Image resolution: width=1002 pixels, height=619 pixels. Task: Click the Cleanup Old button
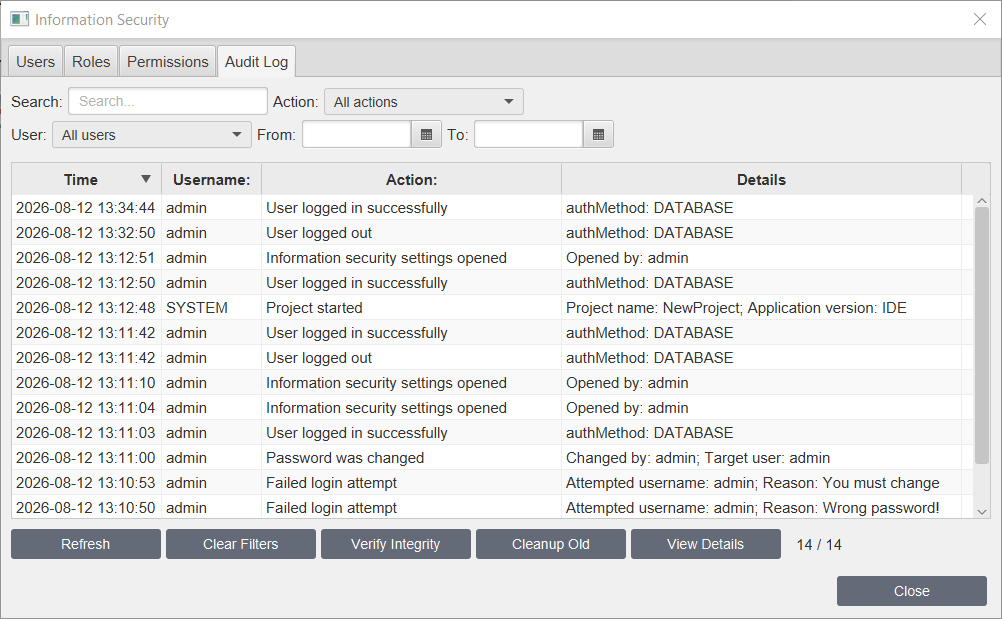551,544
